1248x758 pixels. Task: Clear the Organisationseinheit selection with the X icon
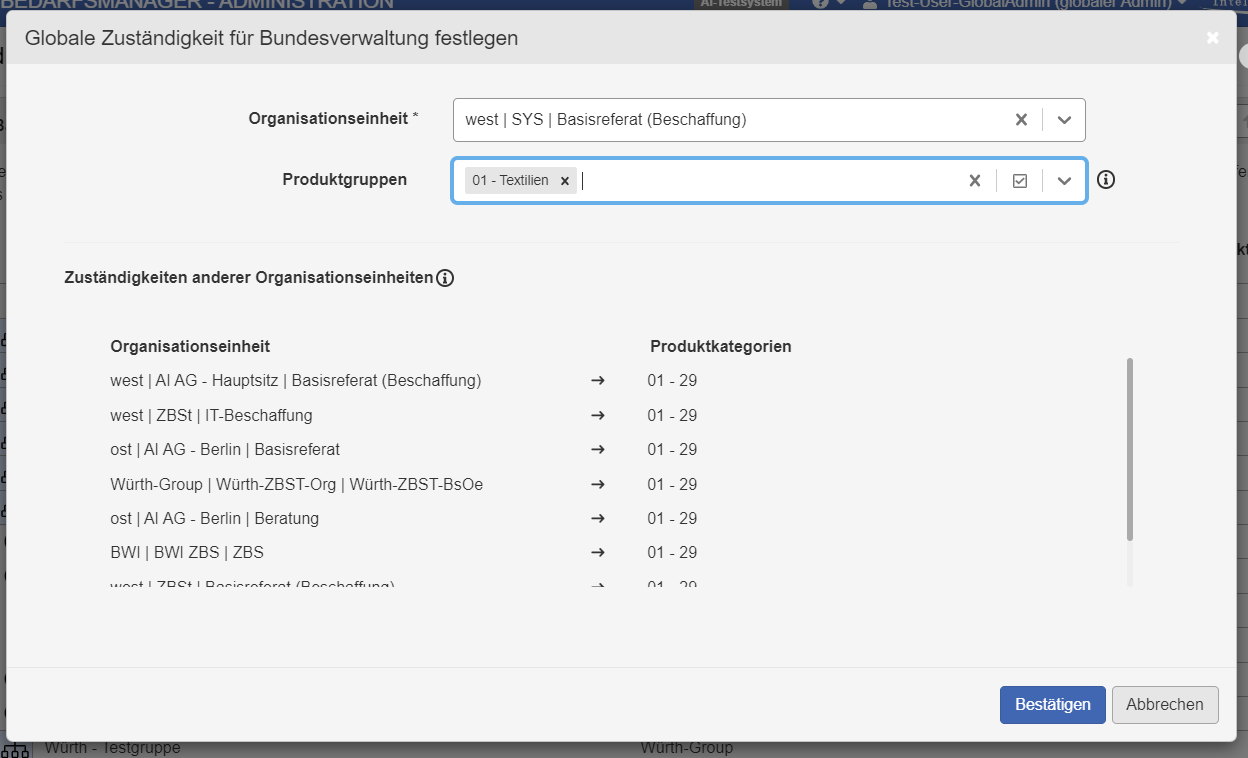point(1021,119)
